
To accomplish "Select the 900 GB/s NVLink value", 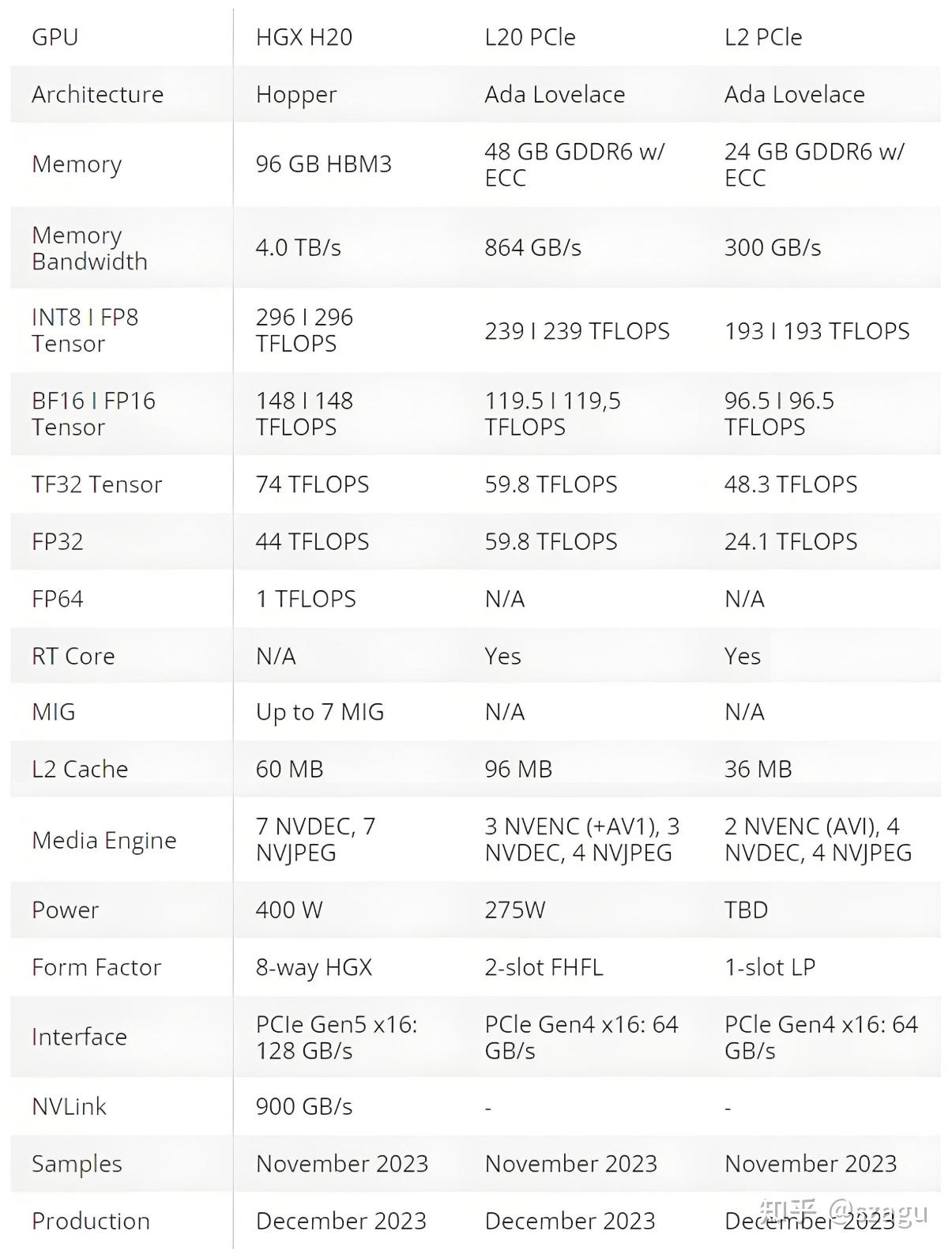I will (303, 1106).
